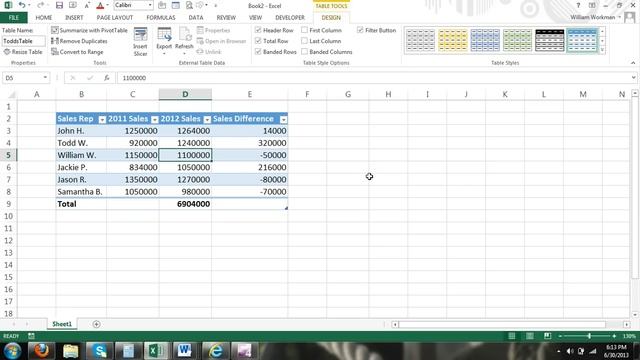Open Internet Explorer from the taskbar
Viewport: 640px width, 360px height.
tap(215, 351)
